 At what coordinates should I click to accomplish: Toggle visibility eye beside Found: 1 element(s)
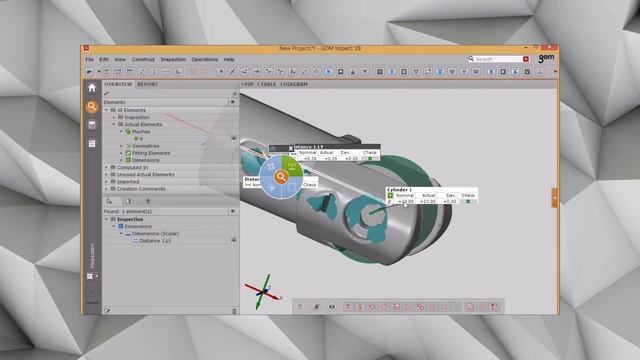tap(233, 211)
